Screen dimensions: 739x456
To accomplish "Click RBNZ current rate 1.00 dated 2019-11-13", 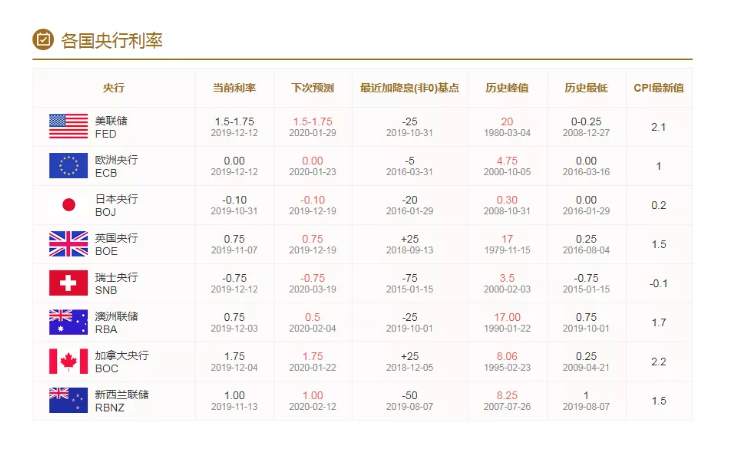I will [234, 400].
